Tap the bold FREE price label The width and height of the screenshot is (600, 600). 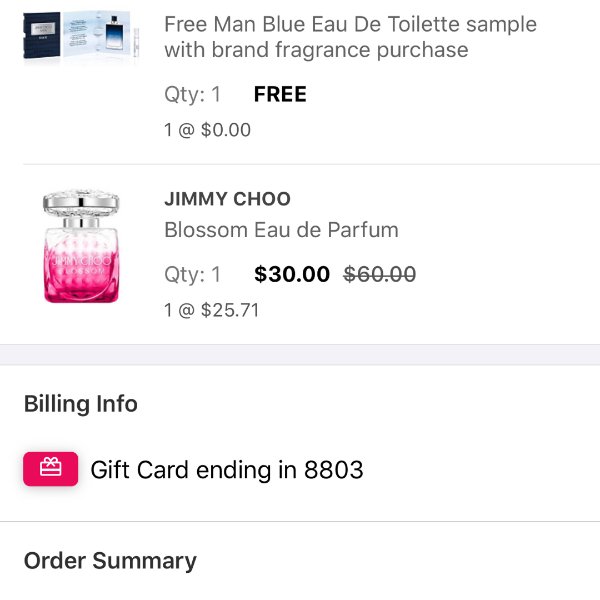tap(280, 94)
